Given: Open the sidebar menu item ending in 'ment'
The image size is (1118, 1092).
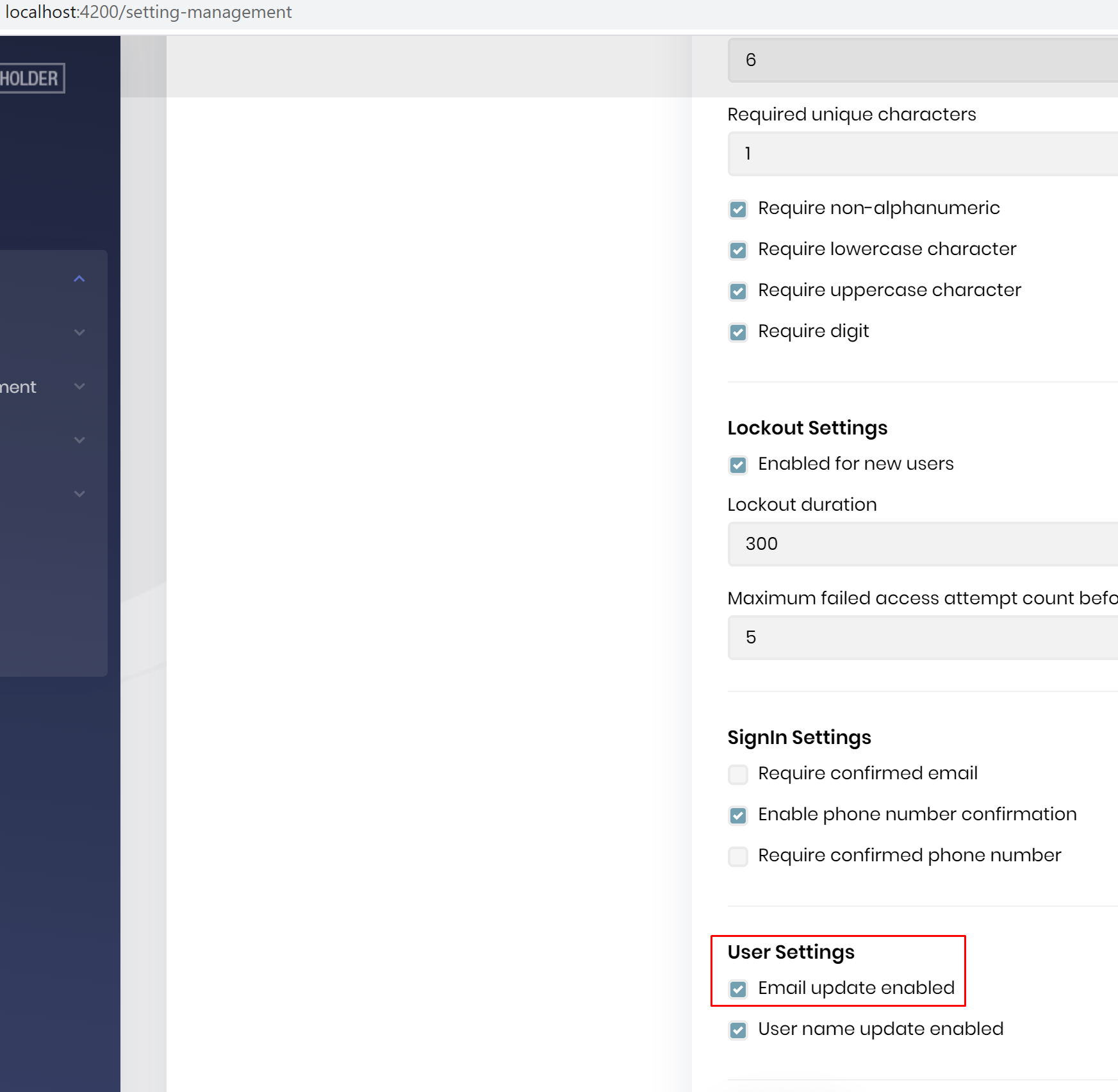Looking at the screenshot, I should (19, 387).
